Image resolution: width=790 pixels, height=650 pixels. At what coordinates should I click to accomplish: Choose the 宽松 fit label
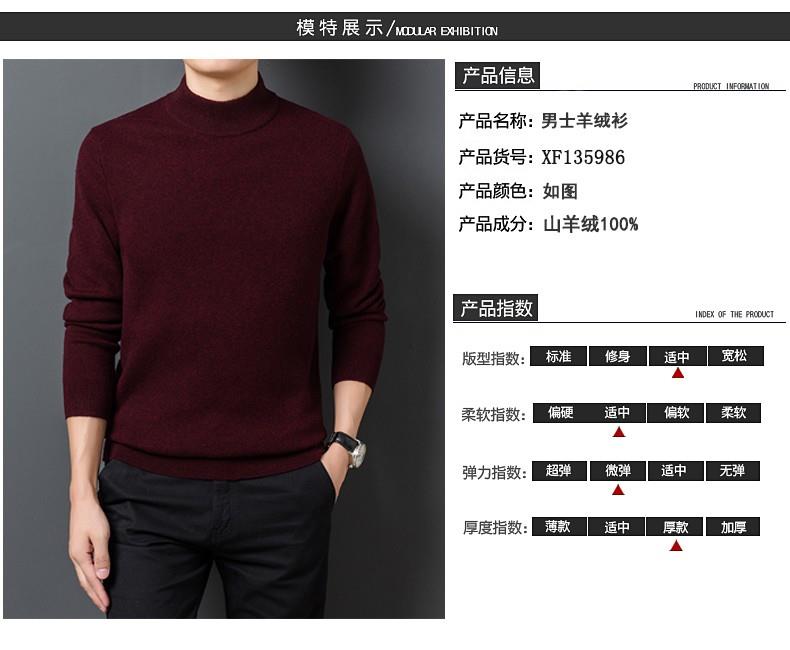point(735,356)
